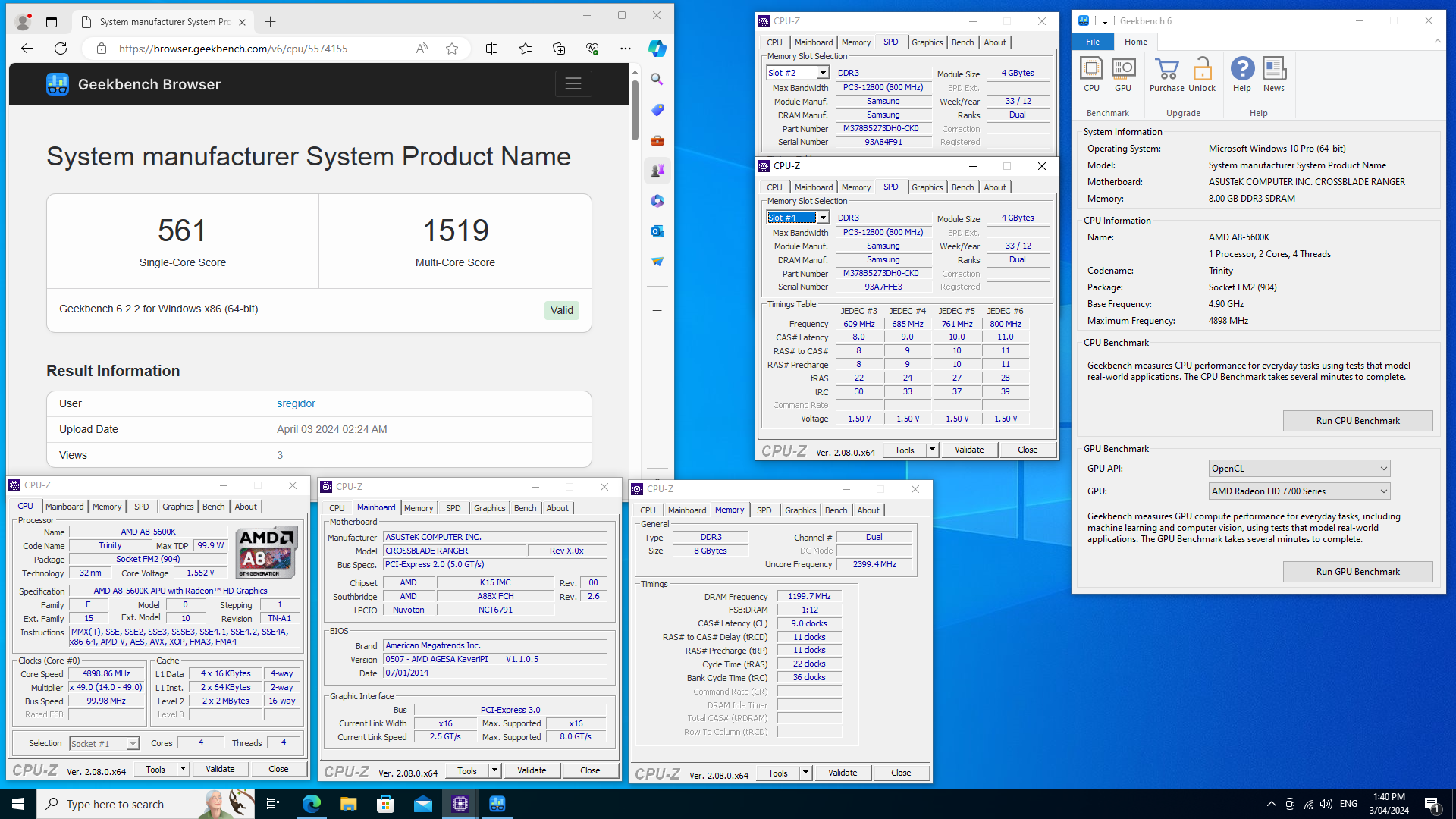Open the Help icon in Geekbench 6
Screen dimensions: 1456x819
[x=1242, y=74]
